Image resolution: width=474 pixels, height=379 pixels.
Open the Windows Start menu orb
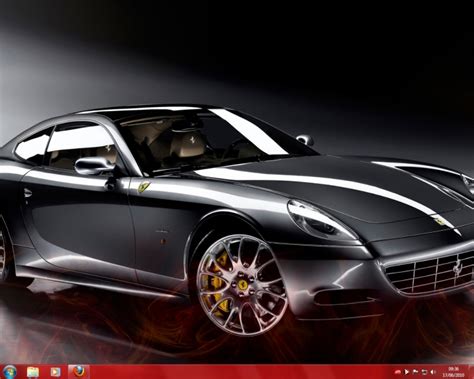coord(9,372)
